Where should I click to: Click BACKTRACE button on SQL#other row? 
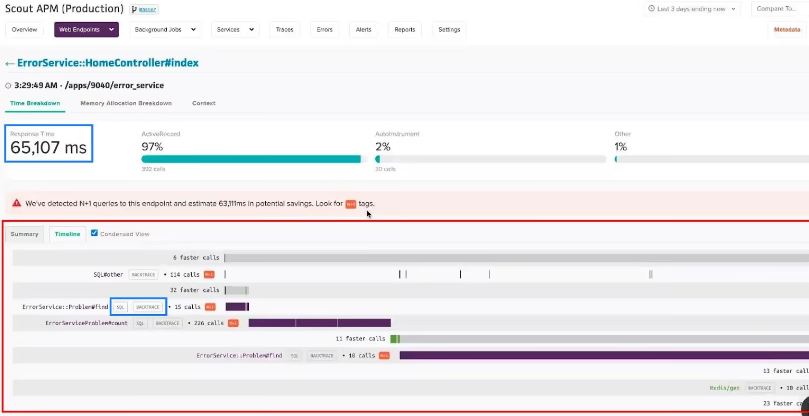pos(143,275)
